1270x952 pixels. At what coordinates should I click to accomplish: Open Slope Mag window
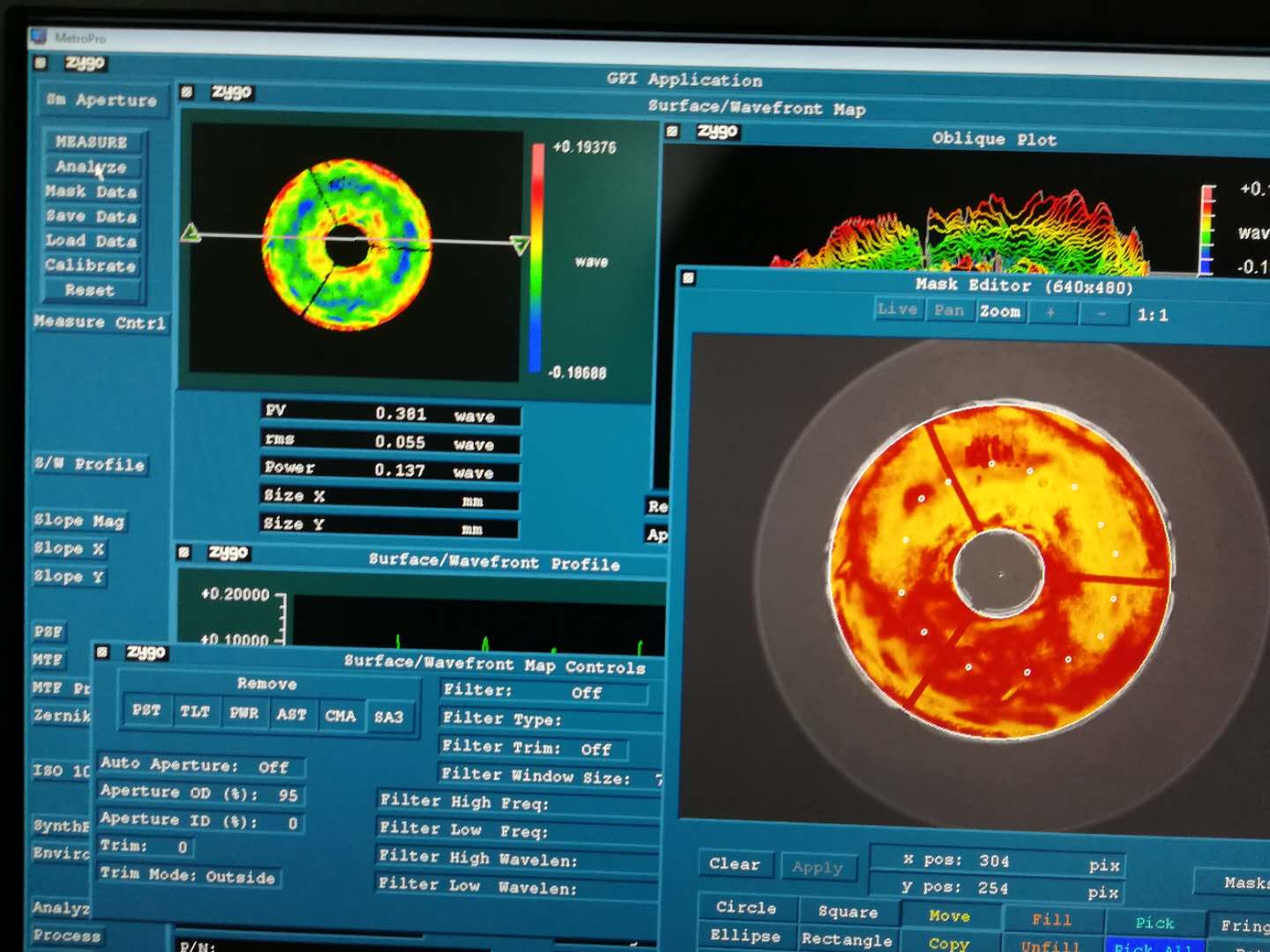click(79, 521)
